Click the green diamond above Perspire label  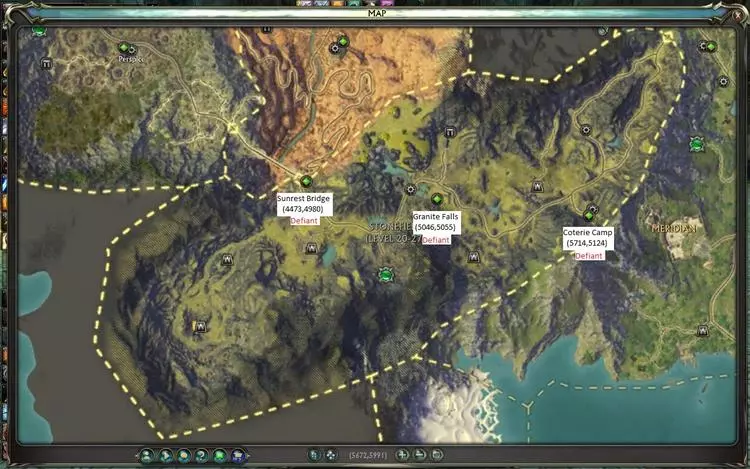(124, 47)
